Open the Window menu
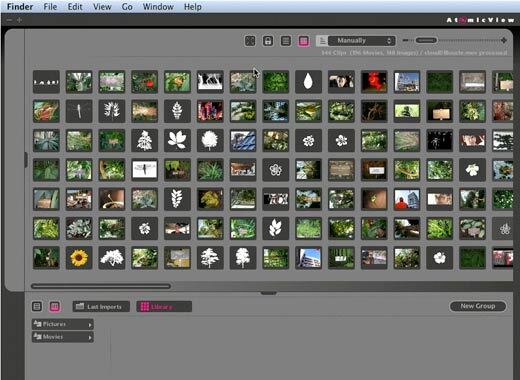Viewport: 520px width, 380px height. pyautogui.click(x=158, y=7)
